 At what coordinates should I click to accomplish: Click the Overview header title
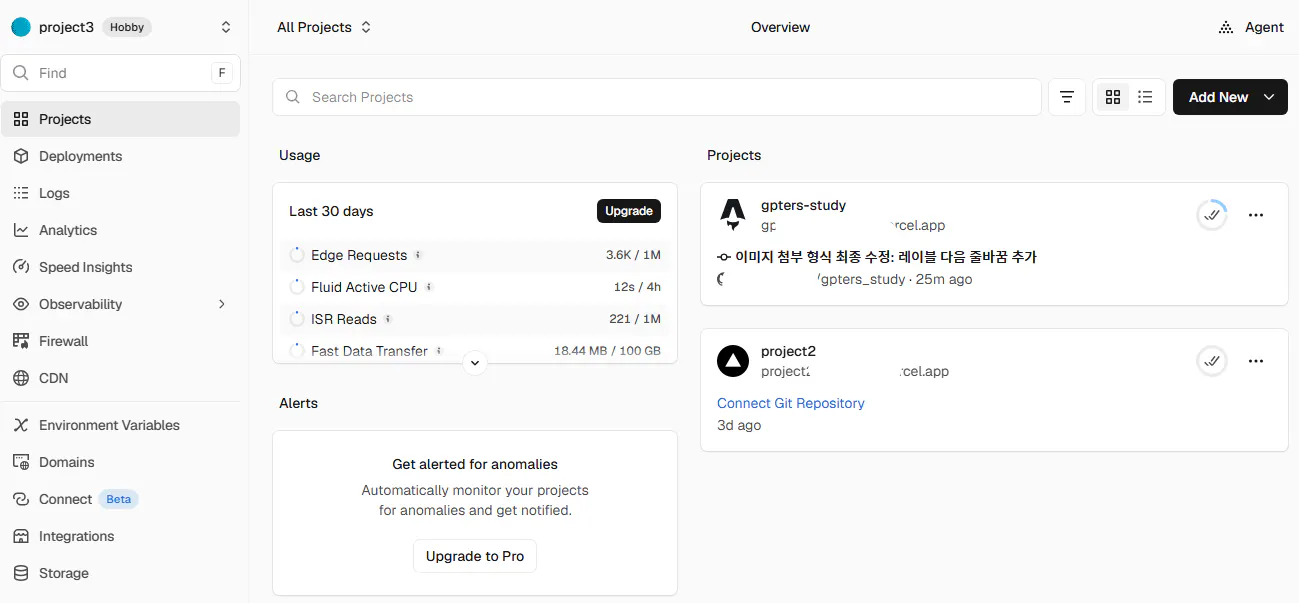point(780,27)
